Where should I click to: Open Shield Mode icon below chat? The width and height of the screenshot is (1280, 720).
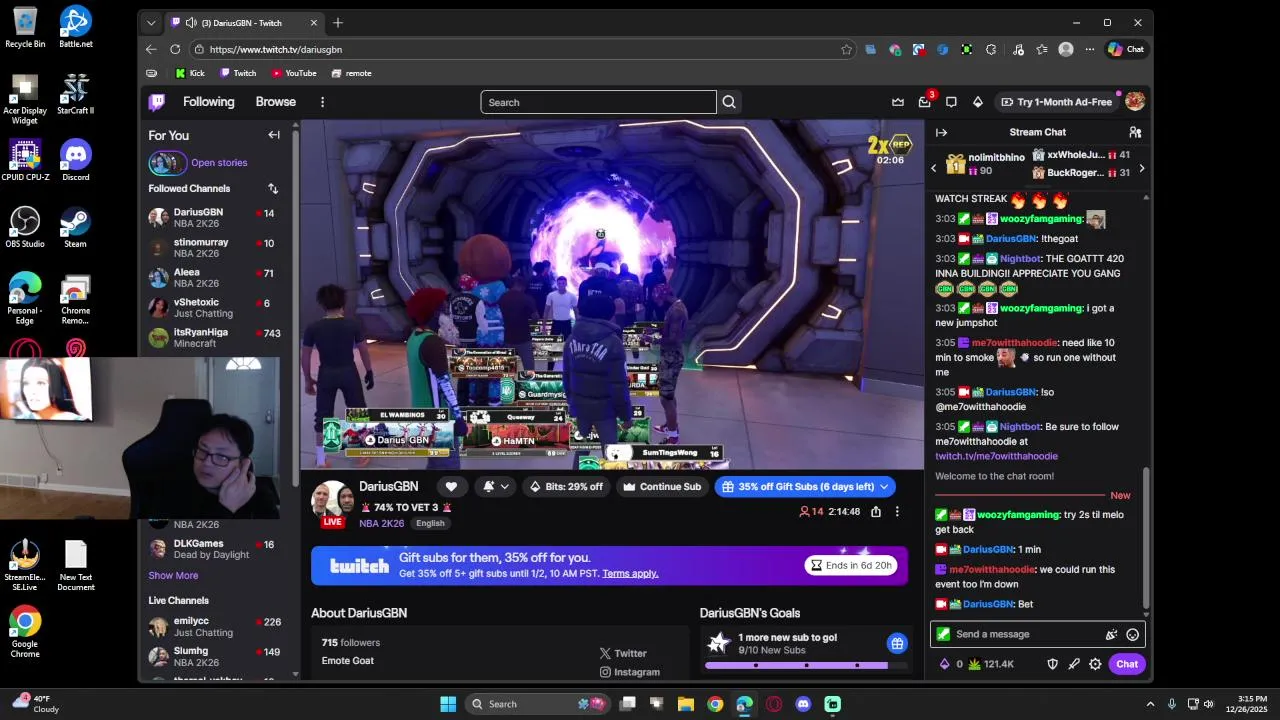click(1052, 664)
